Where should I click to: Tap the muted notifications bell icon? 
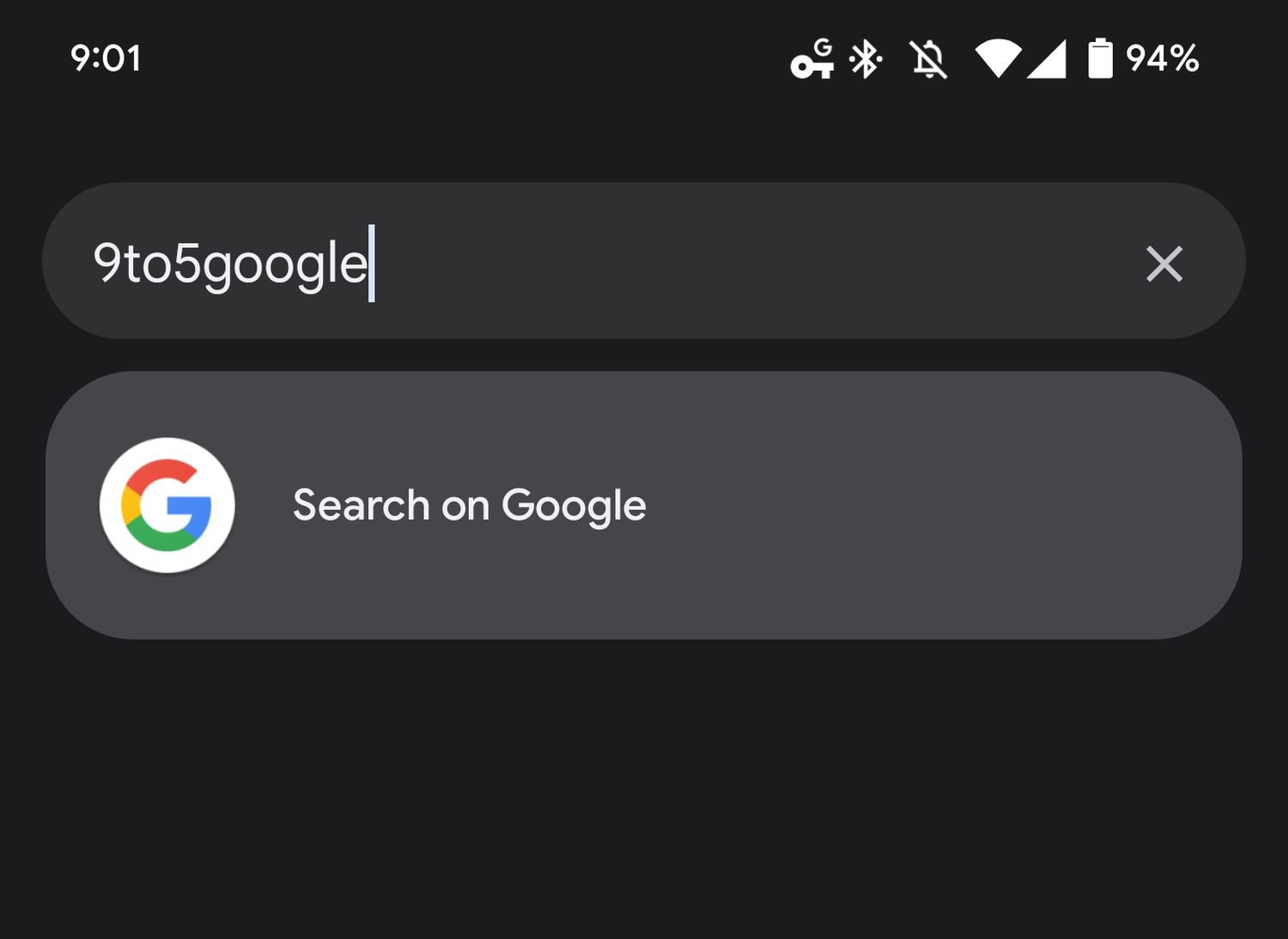928,60
